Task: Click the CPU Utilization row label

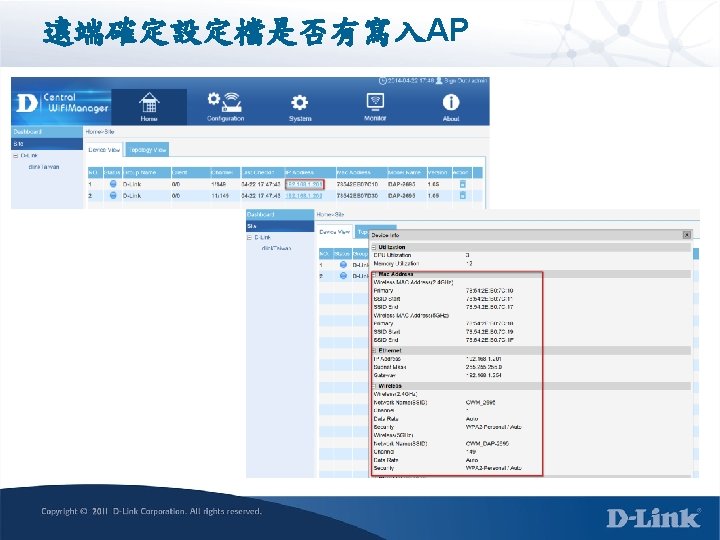Action: point(392,255)
